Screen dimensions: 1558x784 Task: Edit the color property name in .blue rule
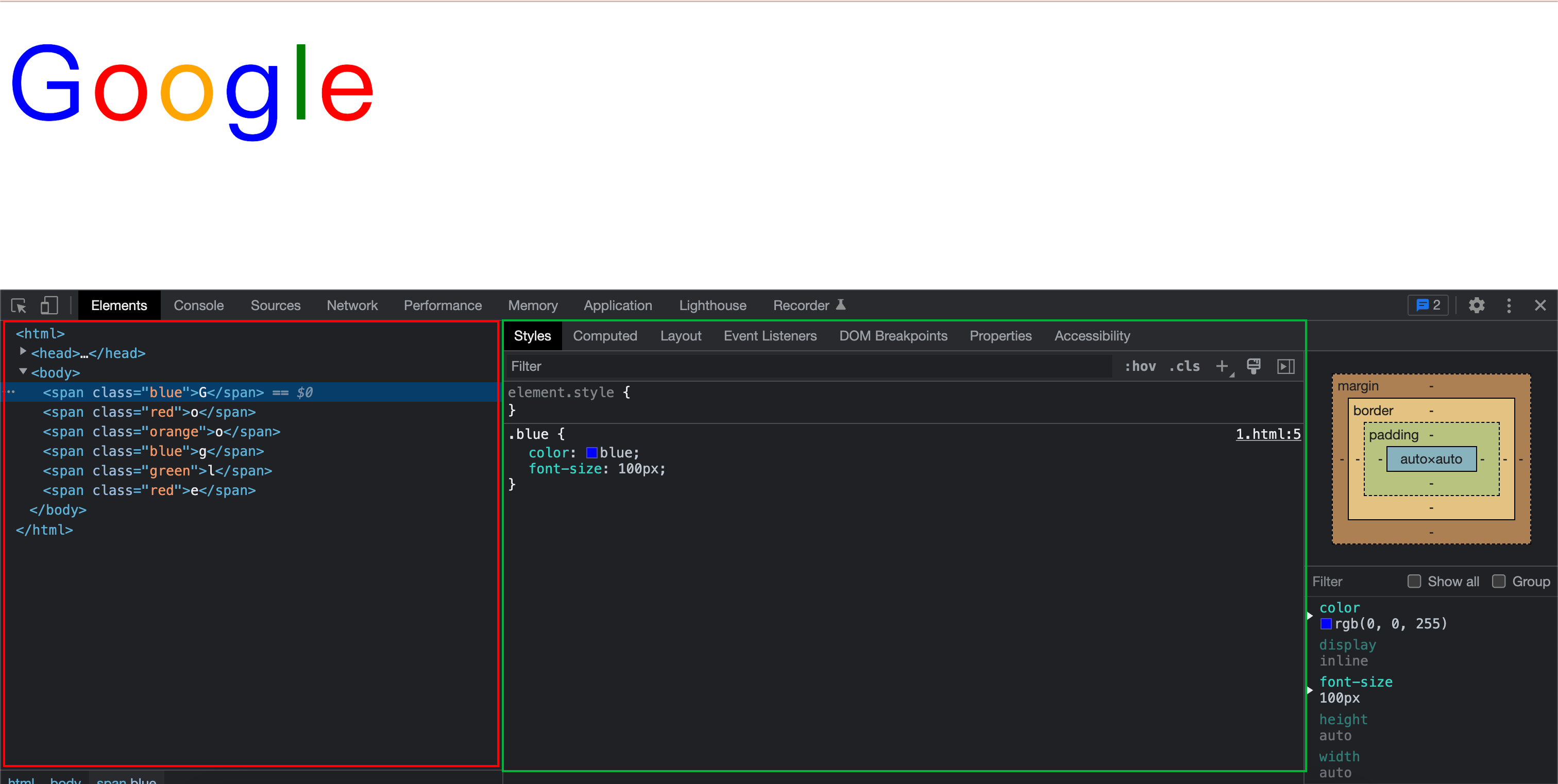click(x=549, y=453)
